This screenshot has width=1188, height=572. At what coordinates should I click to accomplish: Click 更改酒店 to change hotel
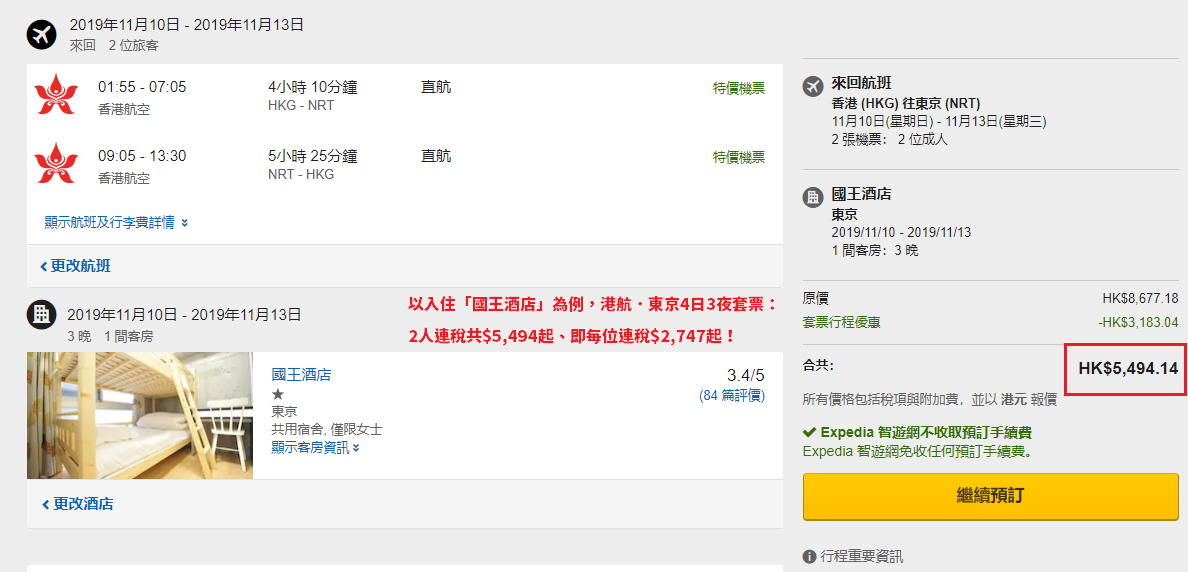(77, 504)
